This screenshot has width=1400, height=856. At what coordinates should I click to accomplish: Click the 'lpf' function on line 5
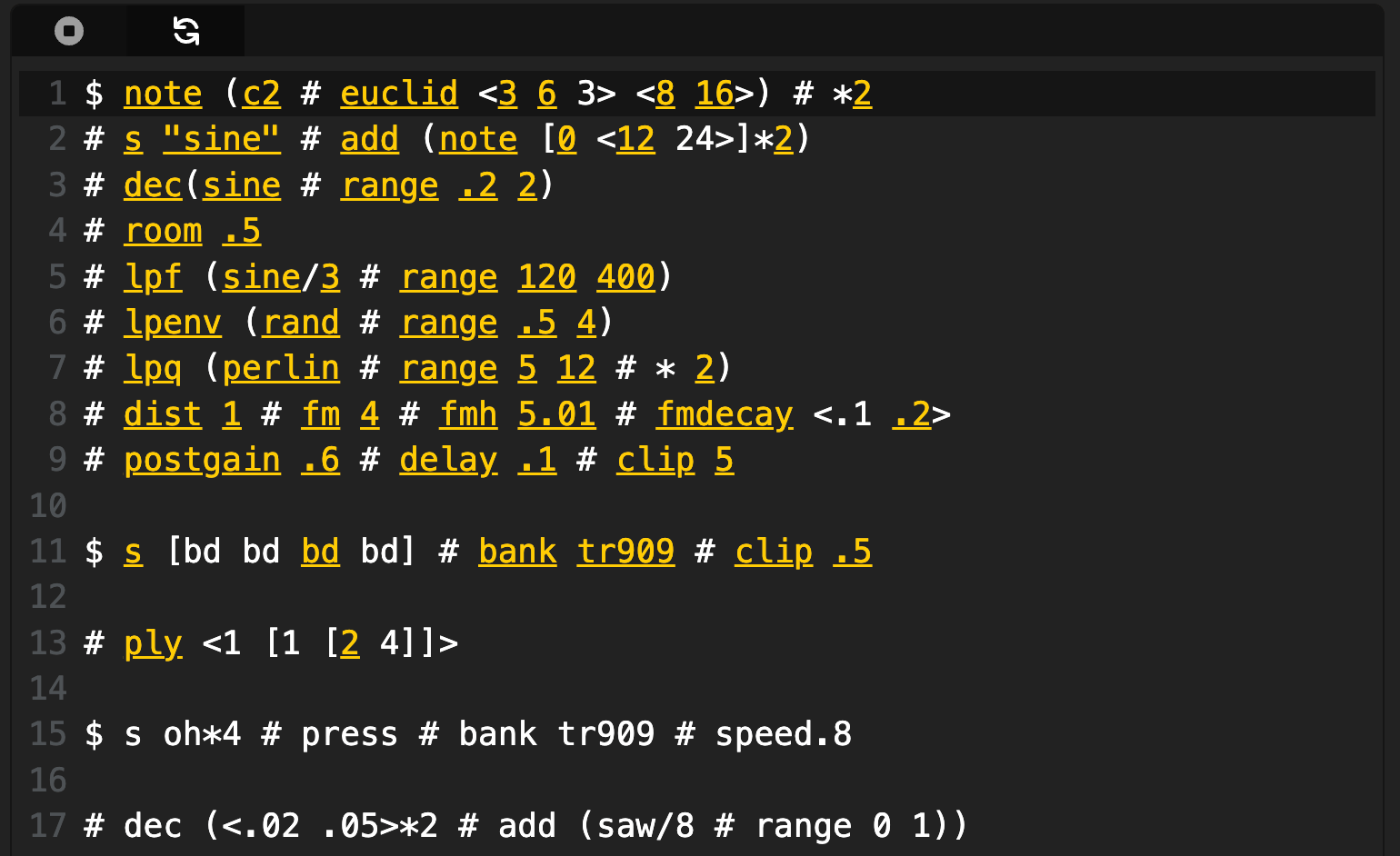[153, 276]
